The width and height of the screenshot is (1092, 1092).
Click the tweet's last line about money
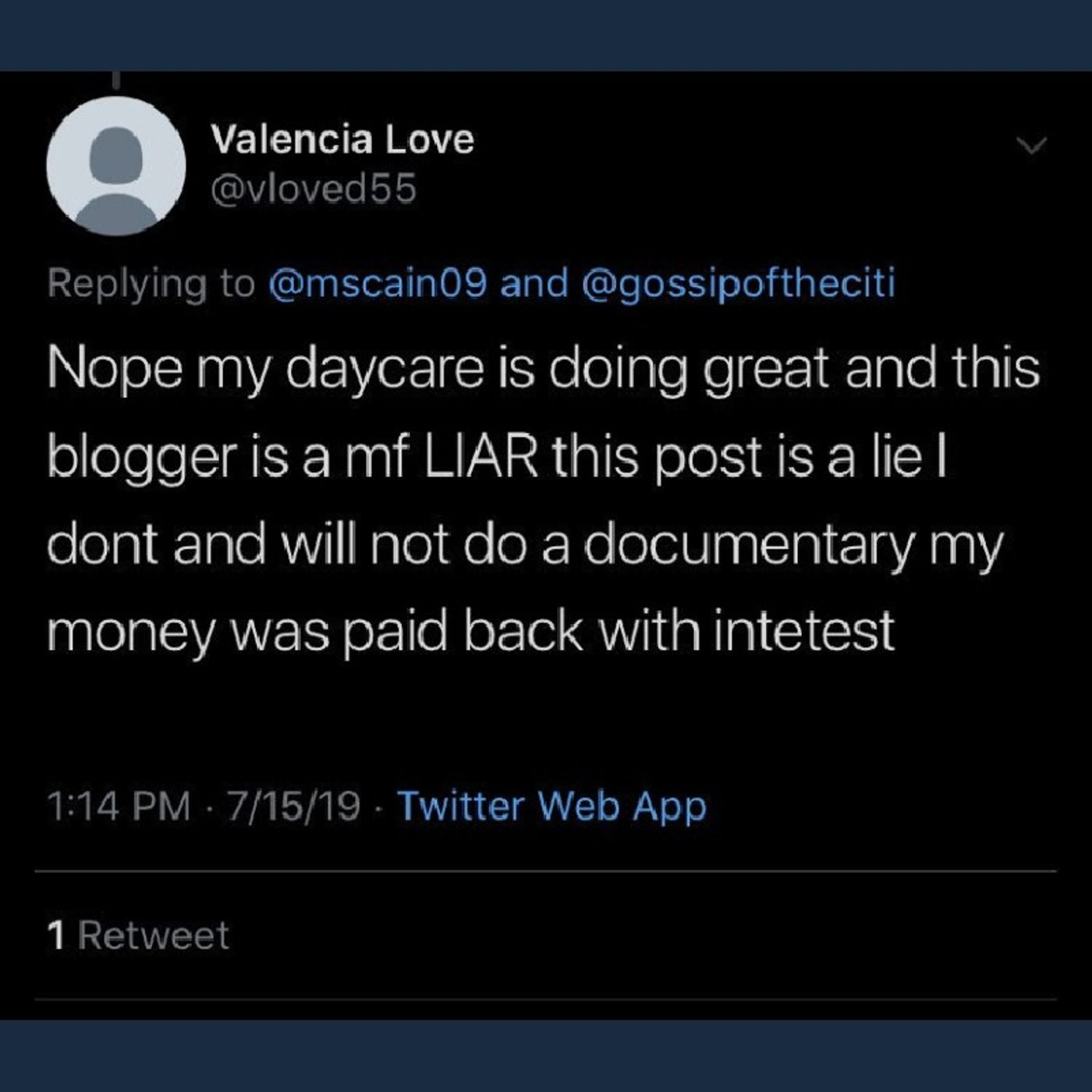[x=470, y=631]
